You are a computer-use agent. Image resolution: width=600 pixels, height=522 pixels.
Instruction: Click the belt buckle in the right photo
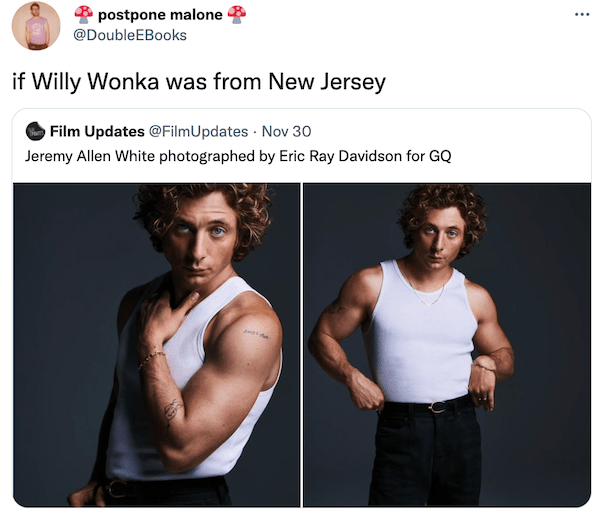point(438,406)
